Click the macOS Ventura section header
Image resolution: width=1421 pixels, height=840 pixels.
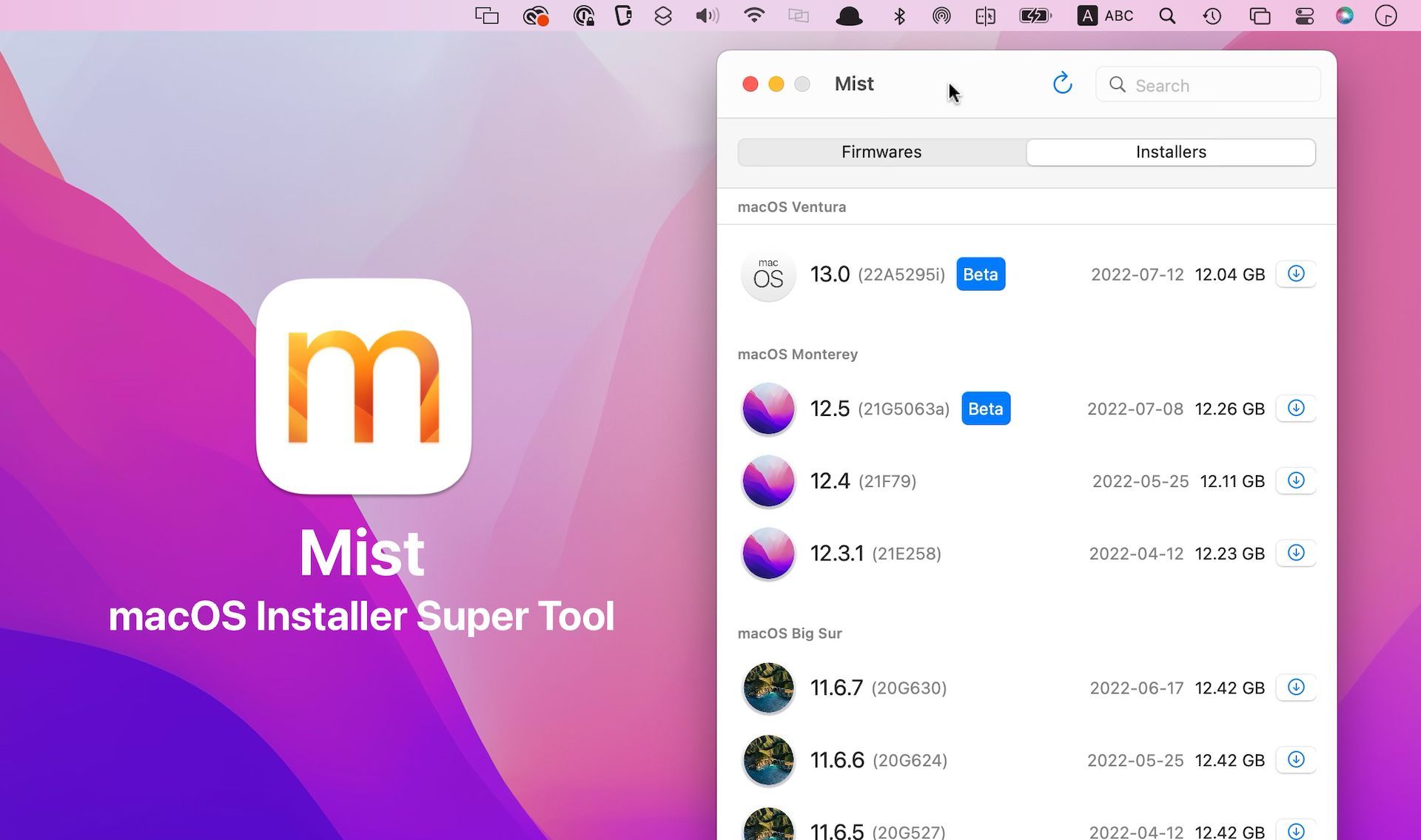click(791, 206)
